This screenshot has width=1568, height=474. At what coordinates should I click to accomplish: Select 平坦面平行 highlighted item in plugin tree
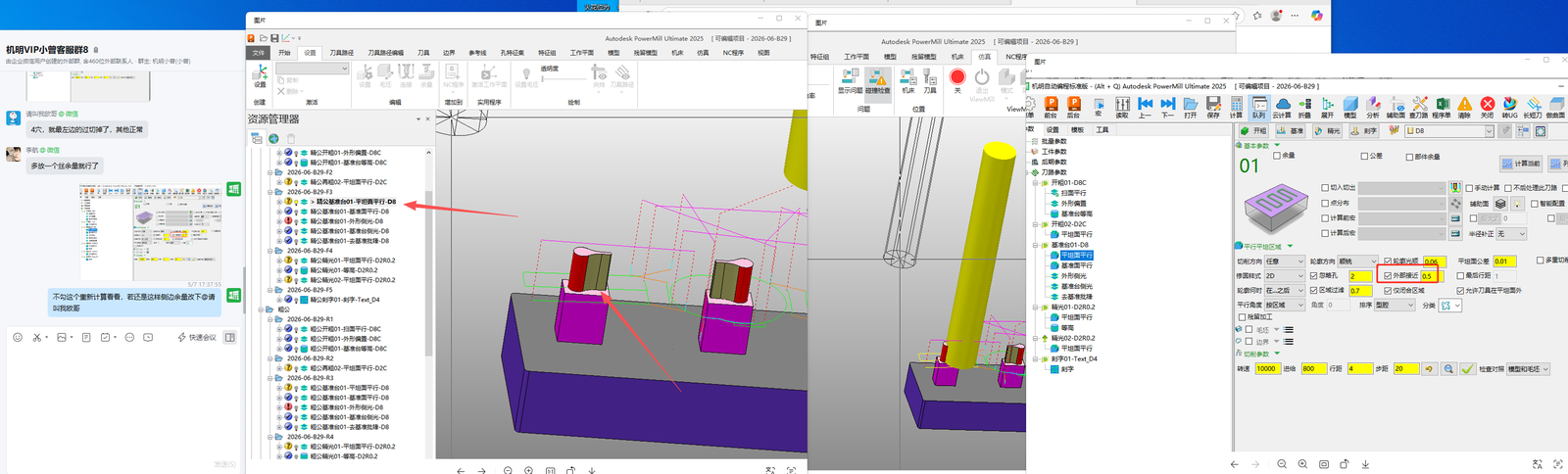[1077, 255]
